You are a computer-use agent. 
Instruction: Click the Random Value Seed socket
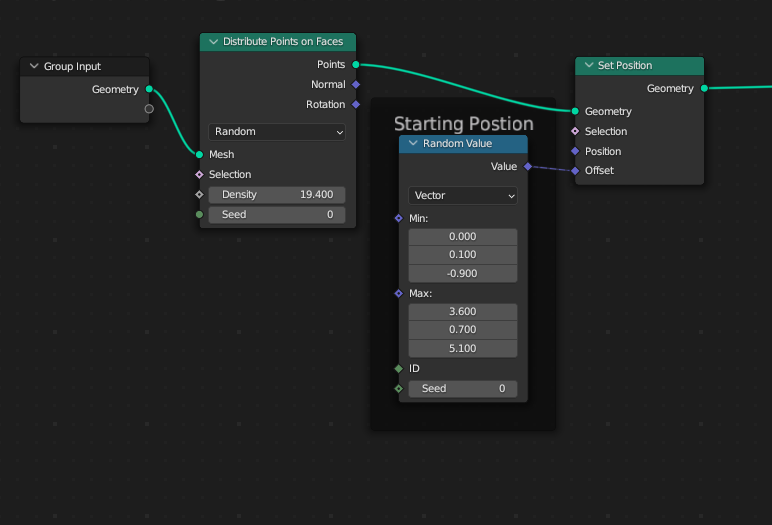[x=399, y=389]
